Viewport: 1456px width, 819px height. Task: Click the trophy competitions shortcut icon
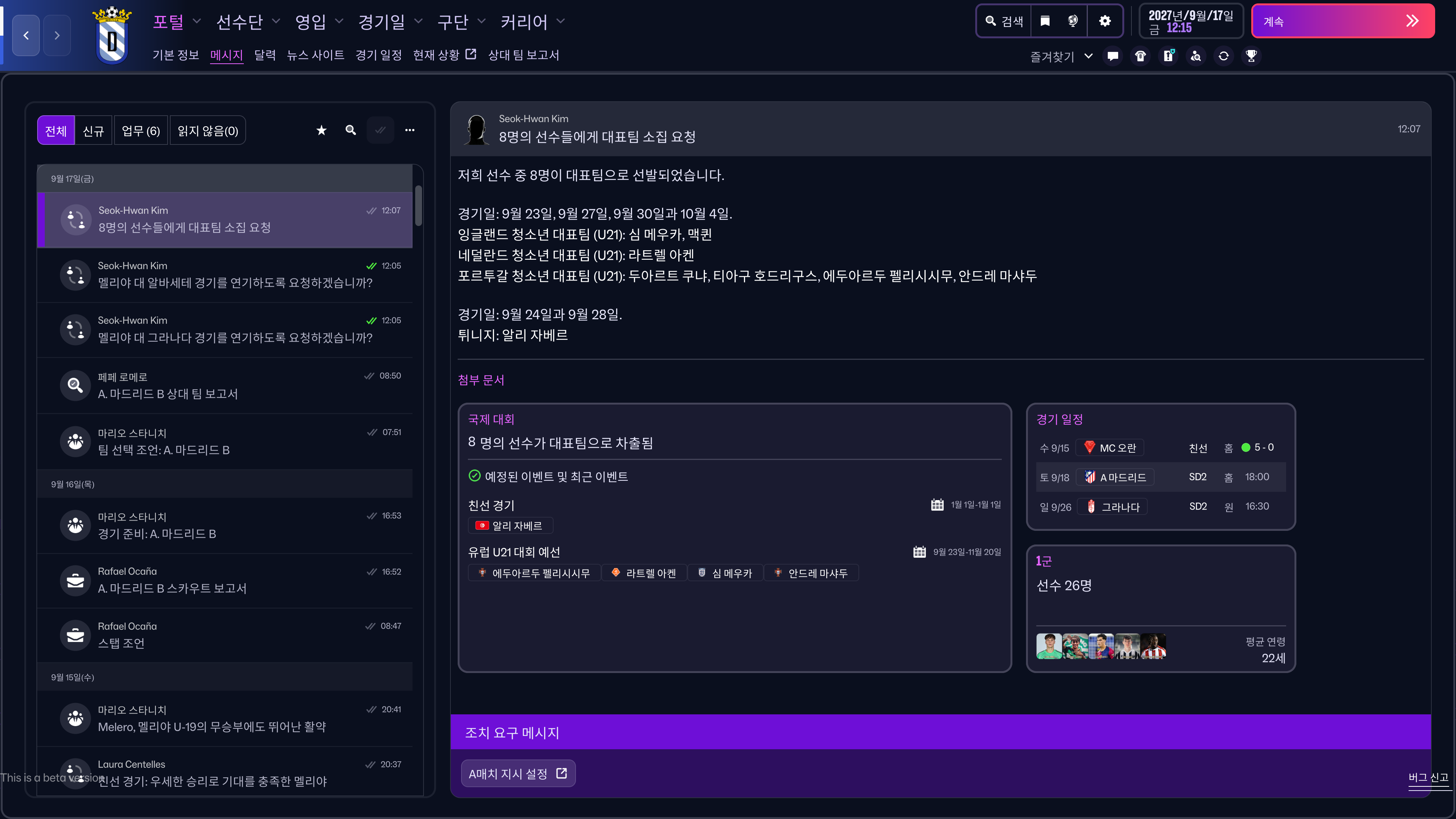pos(1251,56)
